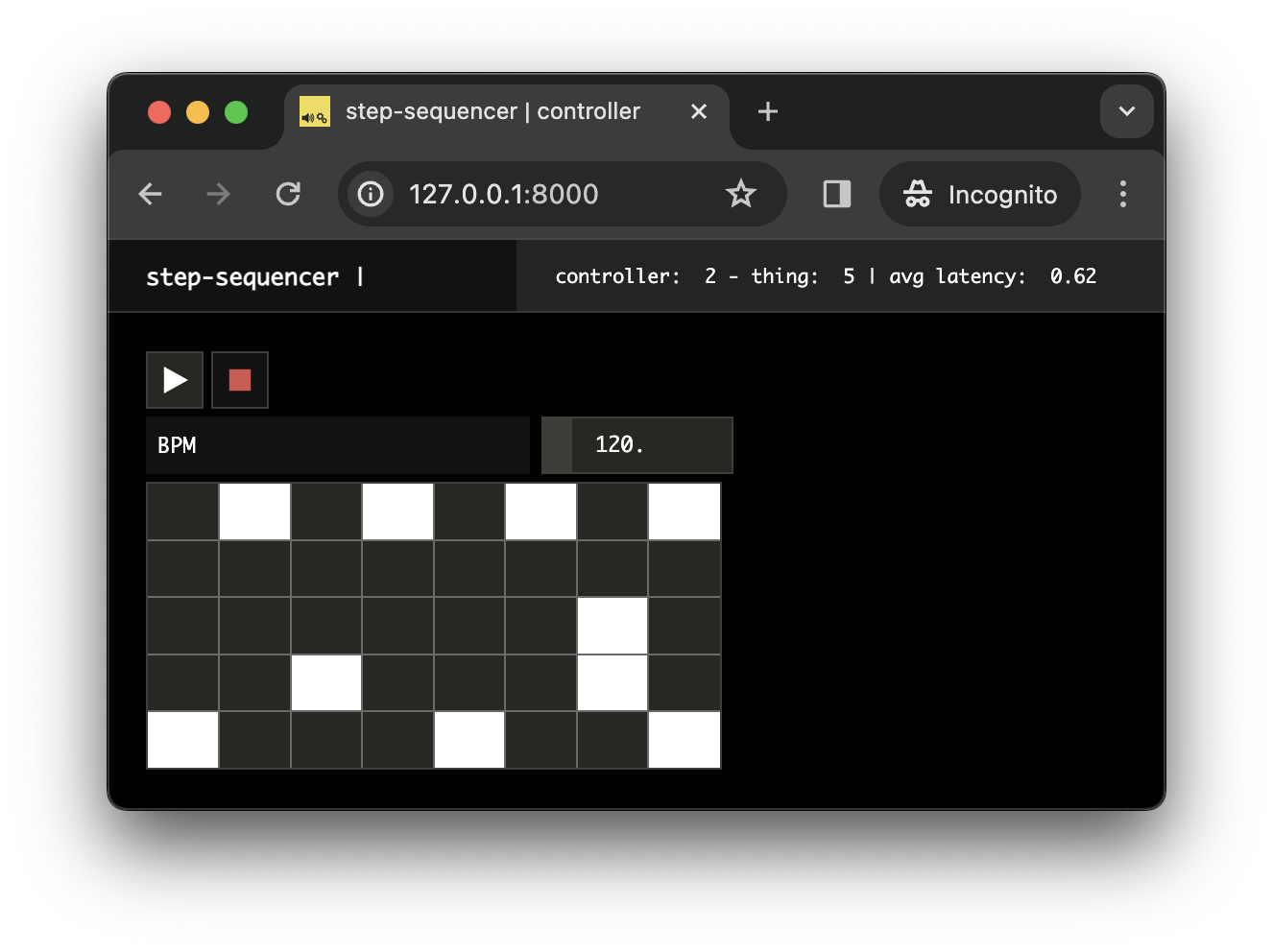1273x952 pixels.
Task: Click the address bar URL 127.0.0.1:8000
Action: pyautogui.click(x=503, y=195)
